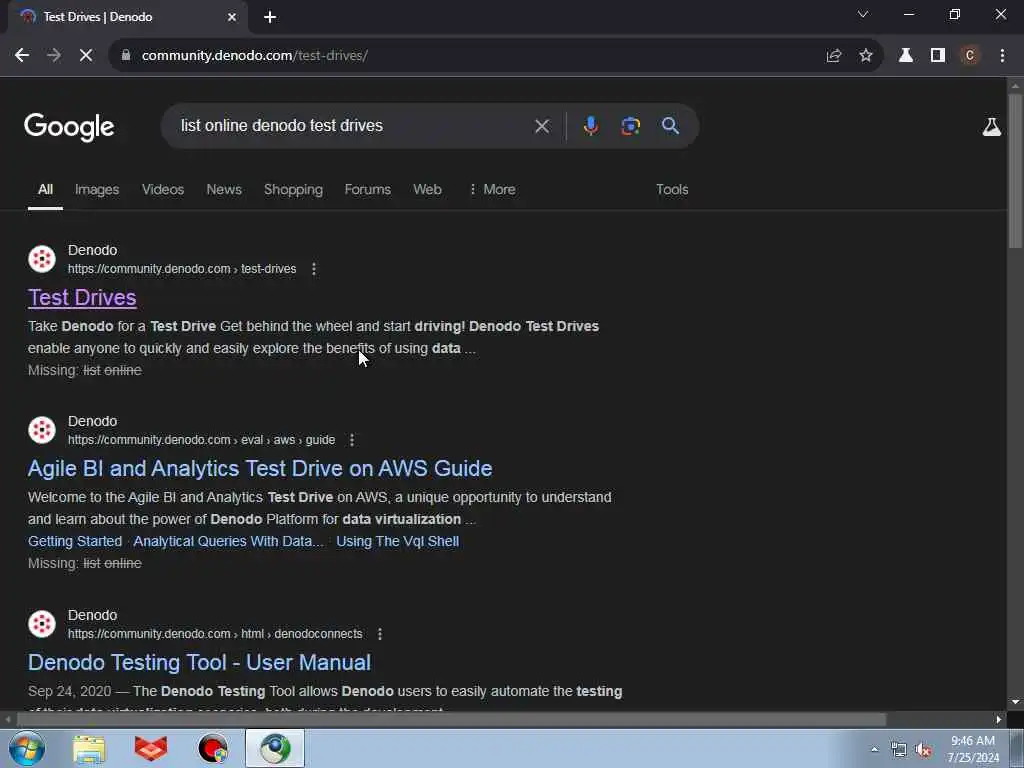Open Google Search Labs flask icon
The width and height of the screenshot is (1024, 768).
click(991, 127)
